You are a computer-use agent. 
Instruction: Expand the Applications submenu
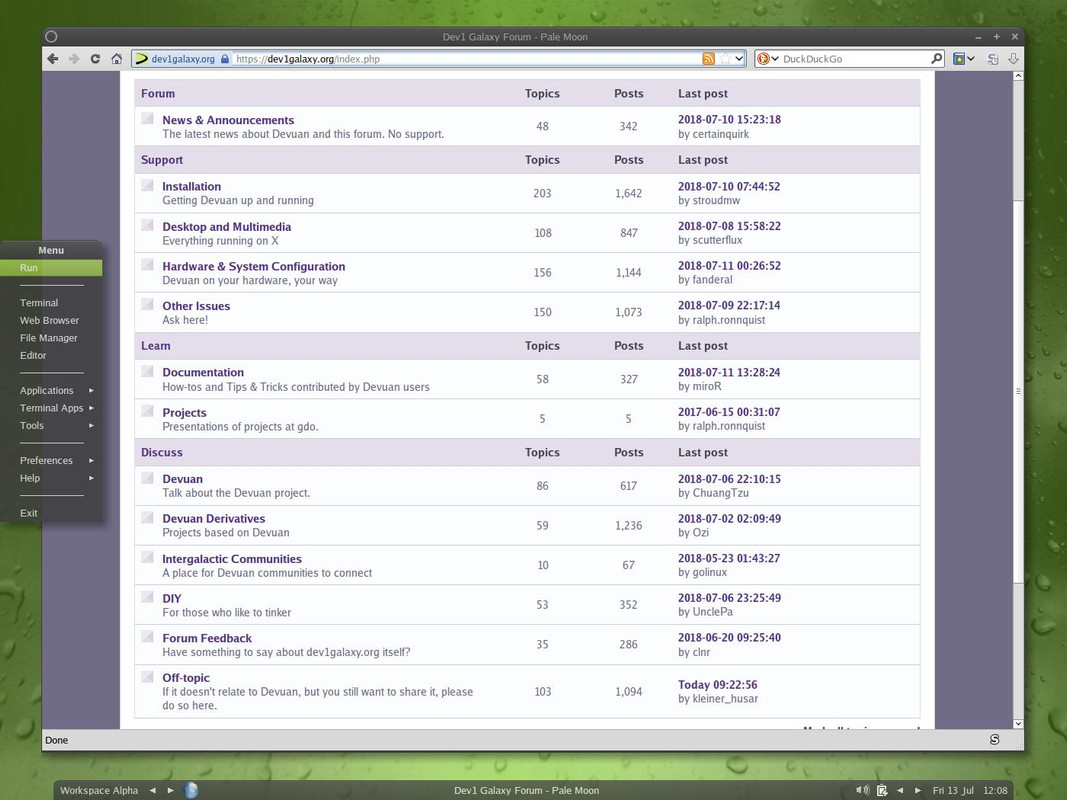coord(51,390)
